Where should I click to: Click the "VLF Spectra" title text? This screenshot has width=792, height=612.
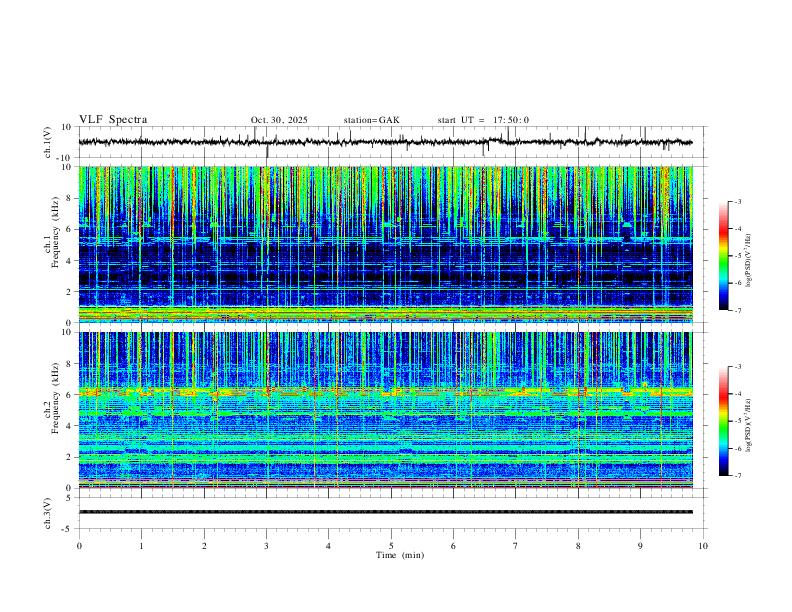(113, 120)
